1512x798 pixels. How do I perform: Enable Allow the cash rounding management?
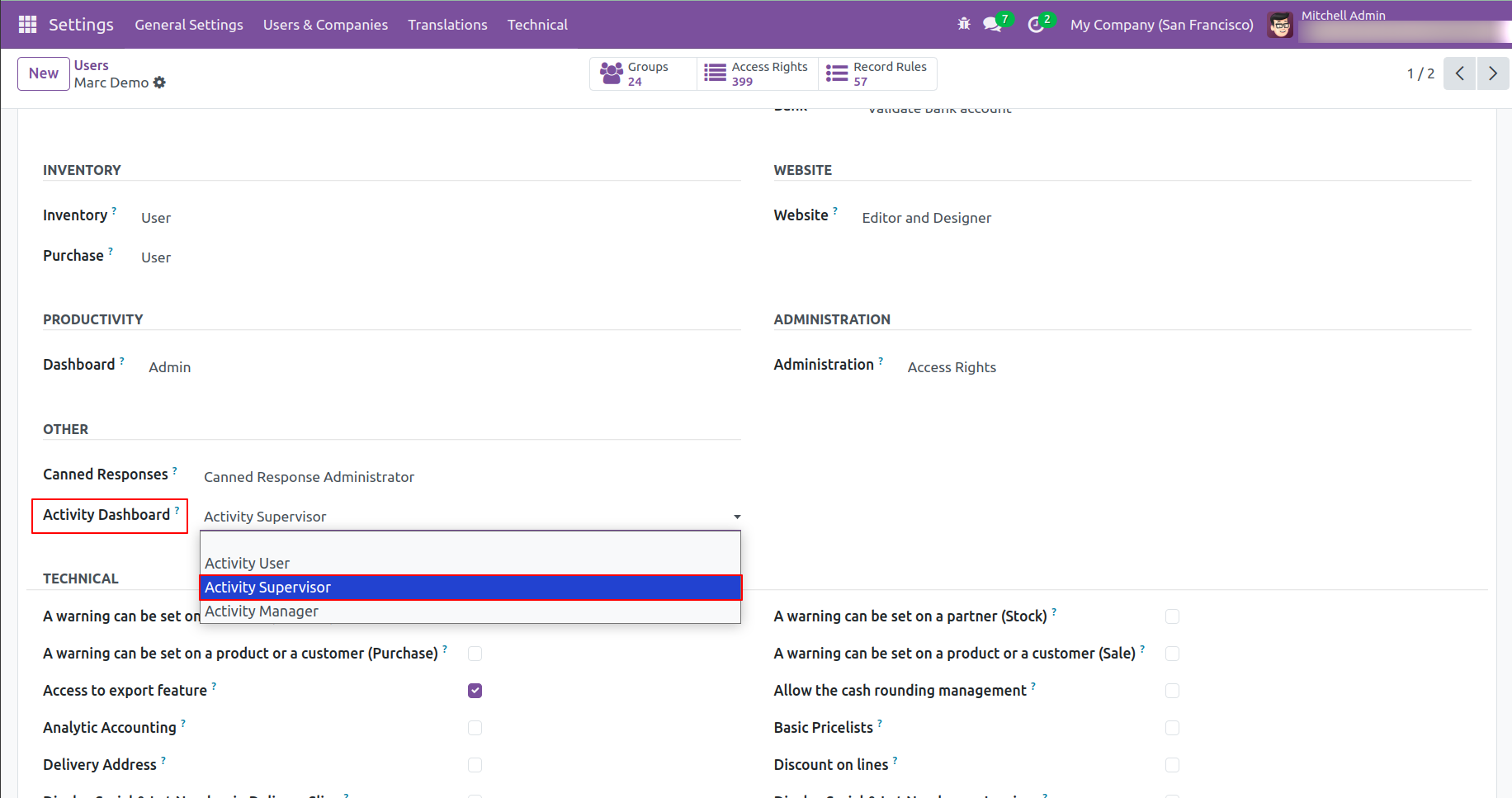coord(1172,691)
